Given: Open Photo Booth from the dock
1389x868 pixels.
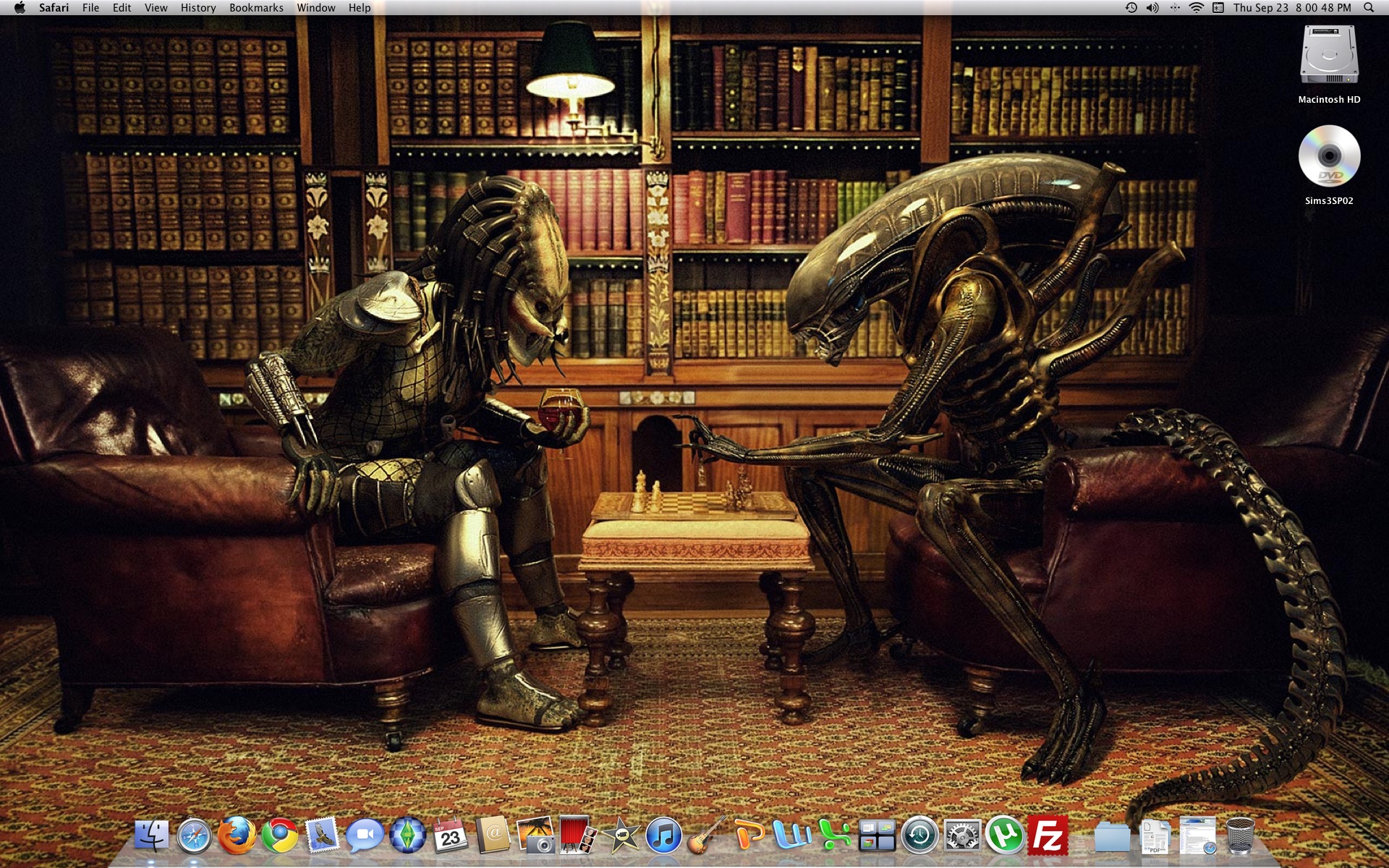Looking at the screenshot, I should click(x=577, y=835).
